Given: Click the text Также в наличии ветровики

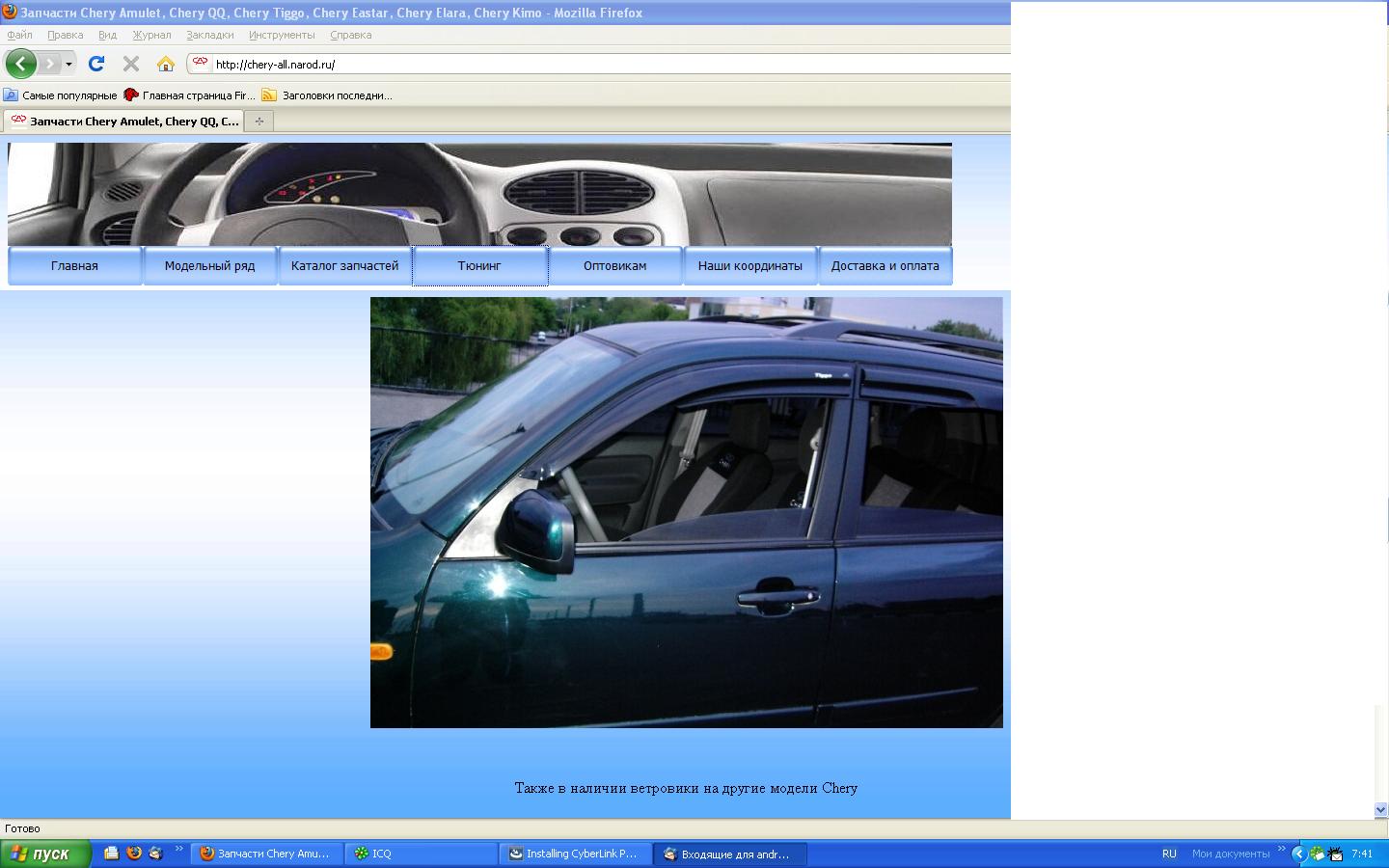Looking at the screenshot, I should pyautogui.click(x=686, y=788).
